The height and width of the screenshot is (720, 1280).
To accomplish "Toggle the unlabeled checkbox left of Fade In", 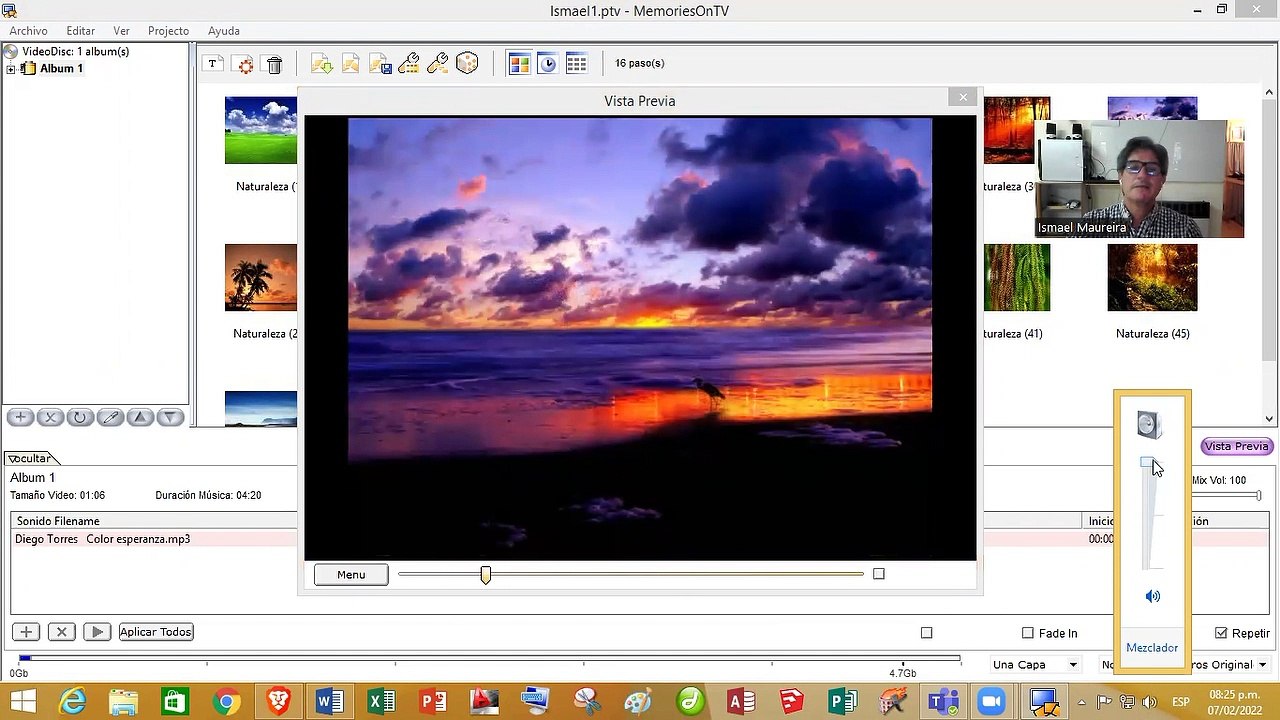I will point(926,633).
